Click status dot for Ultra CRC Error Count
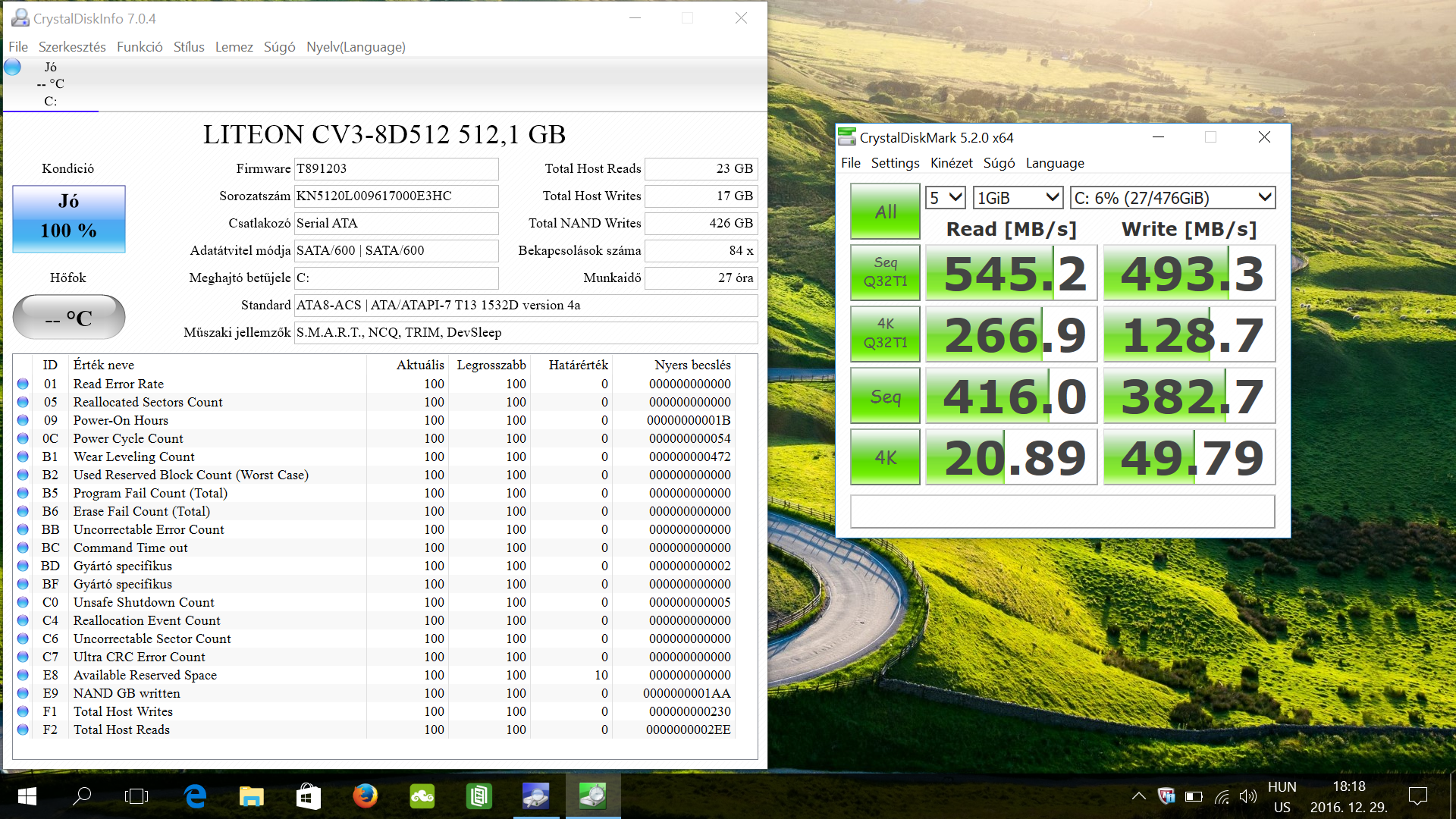 pos(23,657)
